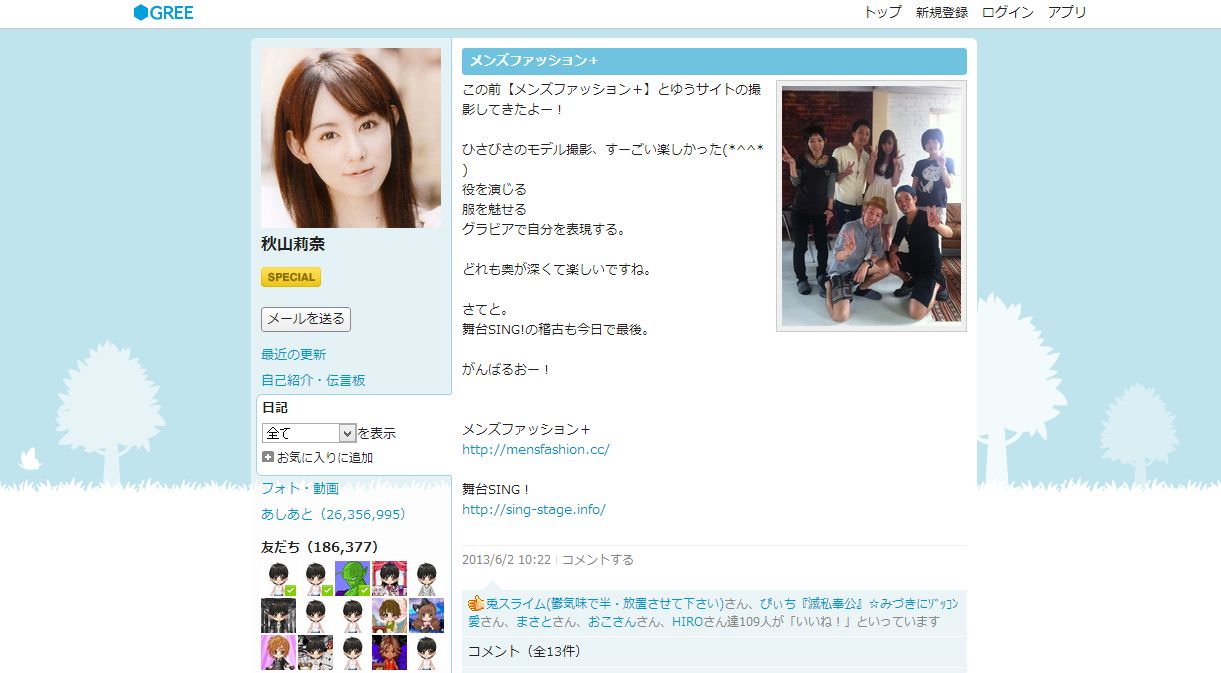Click the green checkmark badge on first friend avatar
The width and height of the screenshot is (1221, 673).
(x=289, y=588)
